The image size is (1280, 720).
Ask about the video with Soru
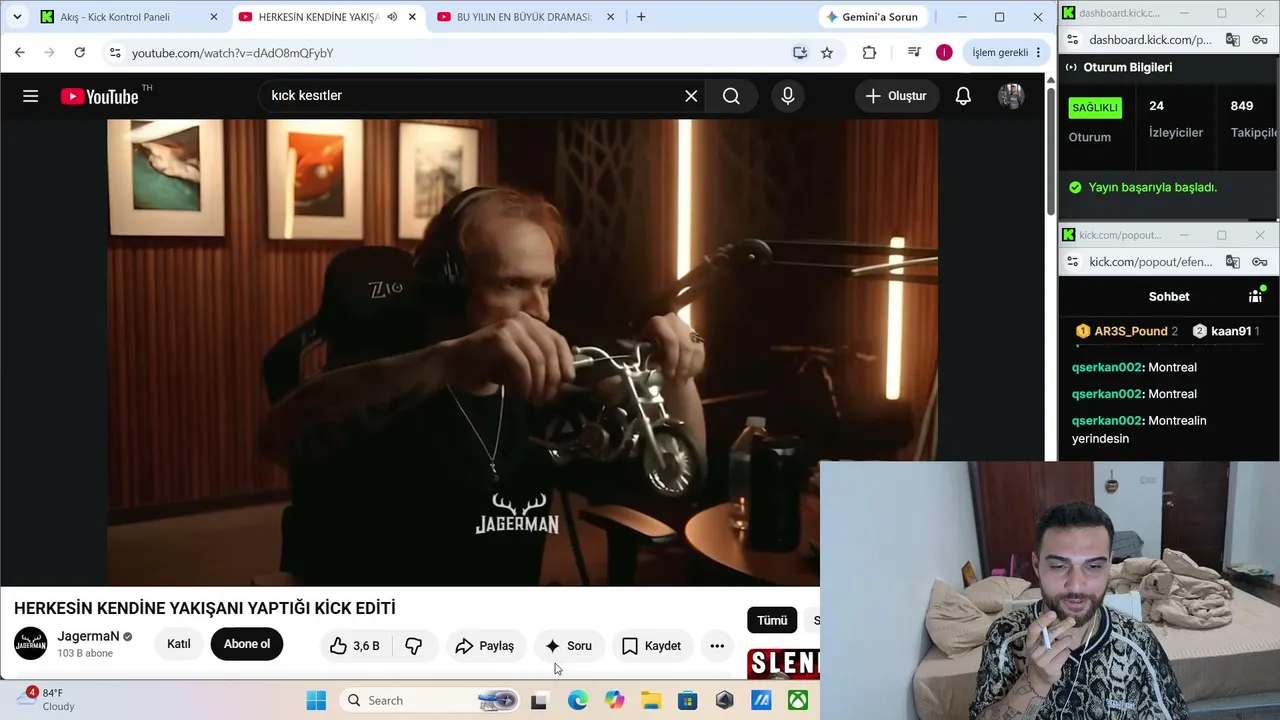point(568,646)
